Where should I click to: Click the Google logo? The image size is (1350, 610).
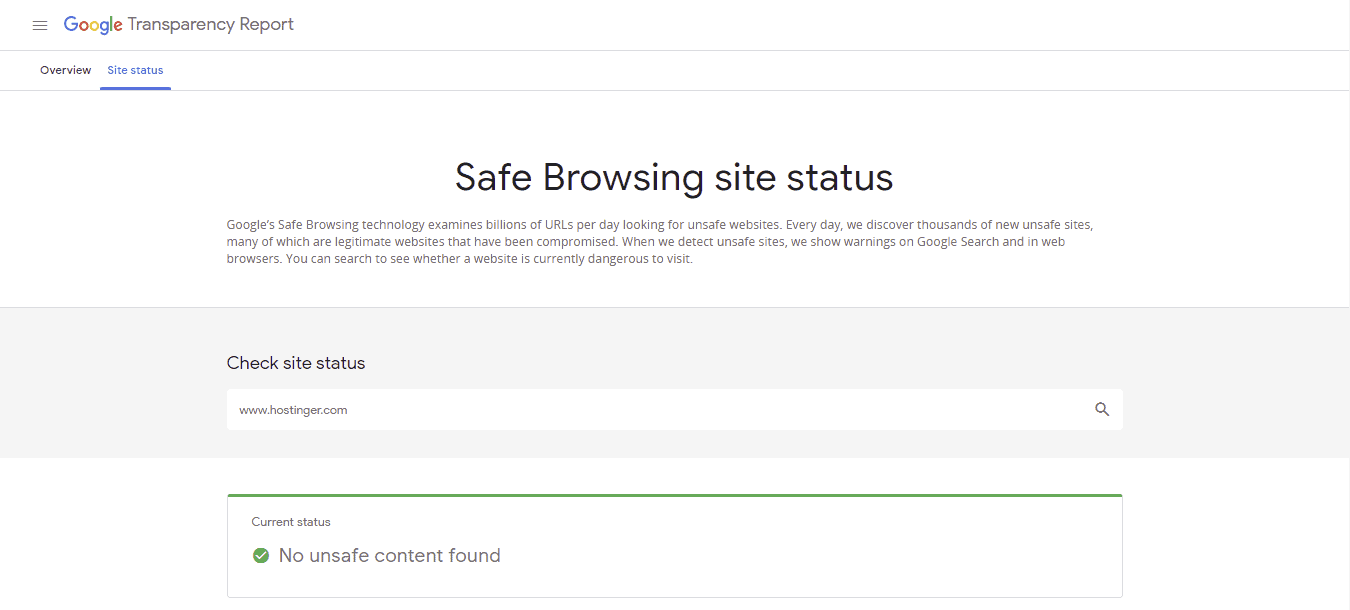click(93, 25)
